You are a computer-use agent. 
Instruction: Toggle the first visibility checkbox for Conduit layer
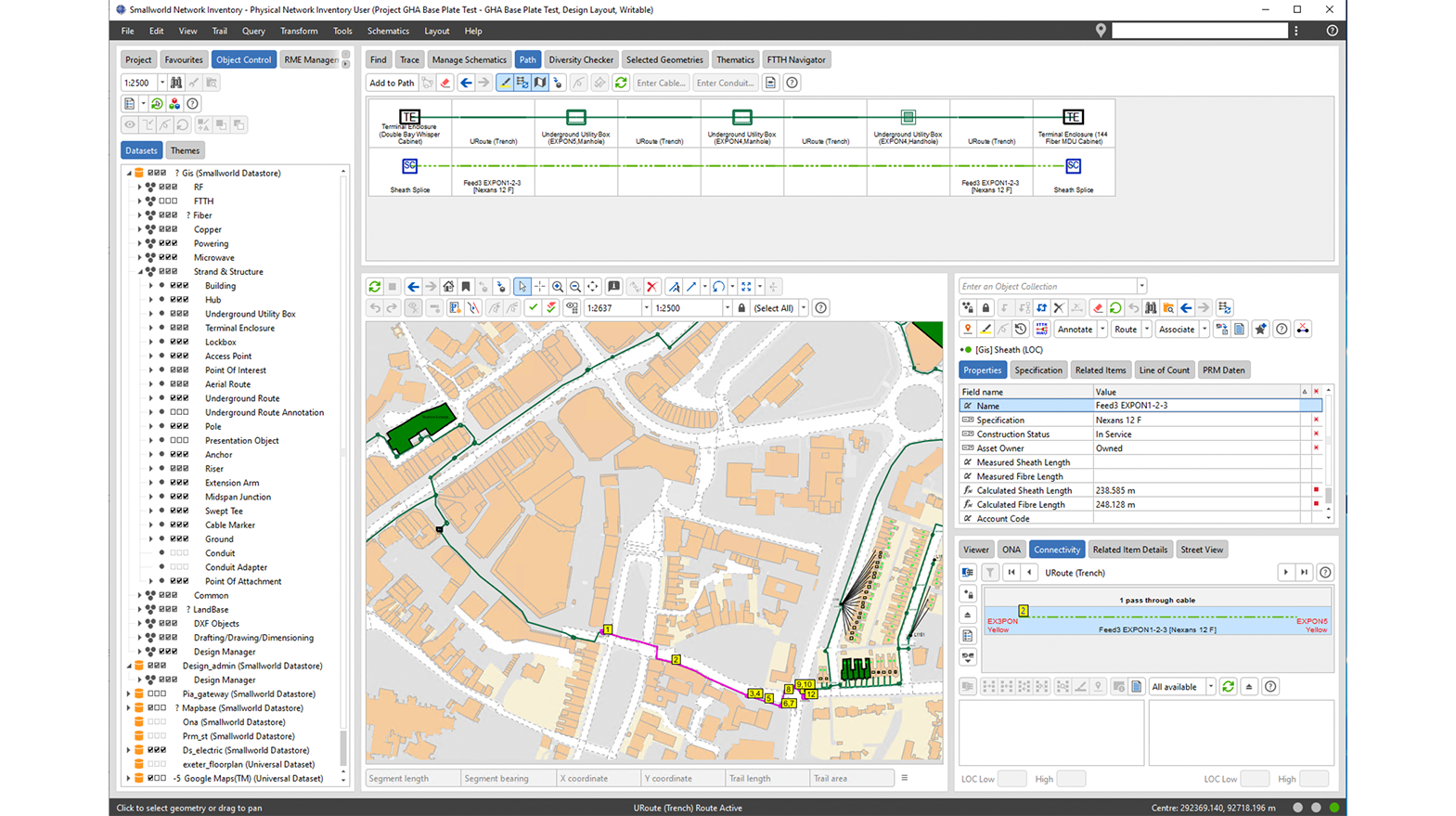point(173,553)
